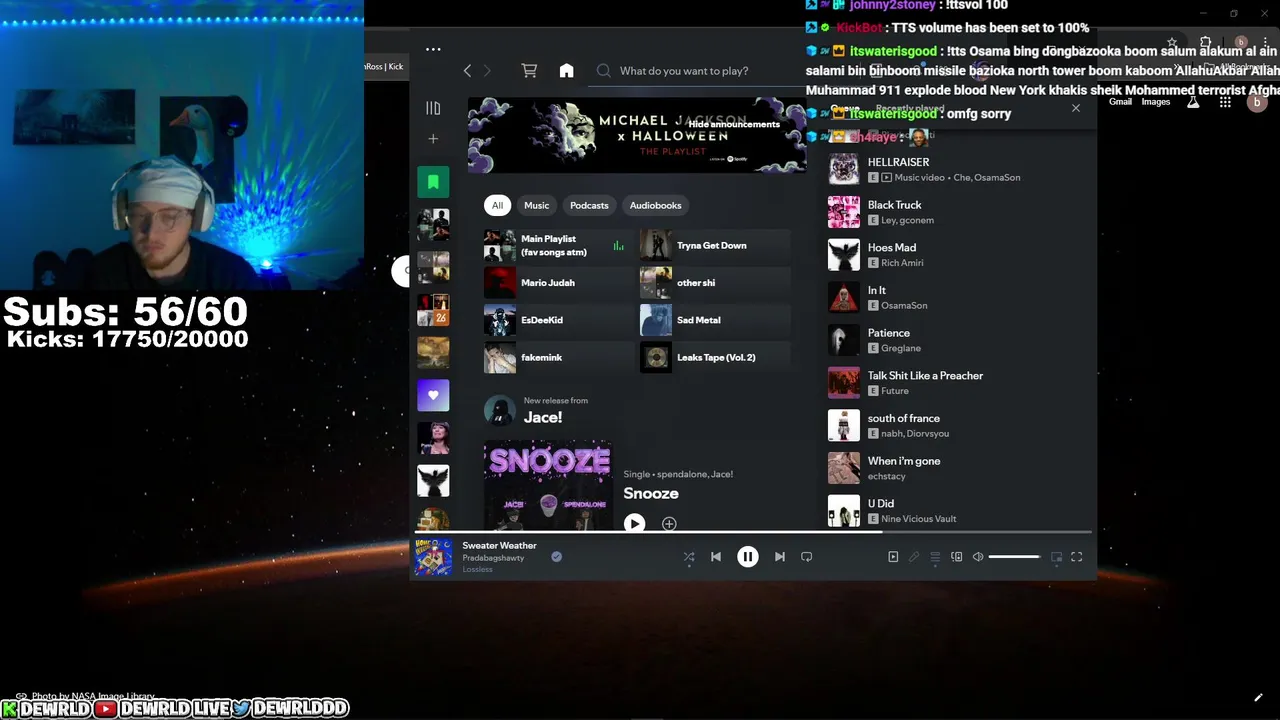Open the Labs flask icon in browser
This screenshot has width=1280, height=720.
[1193, 102]
